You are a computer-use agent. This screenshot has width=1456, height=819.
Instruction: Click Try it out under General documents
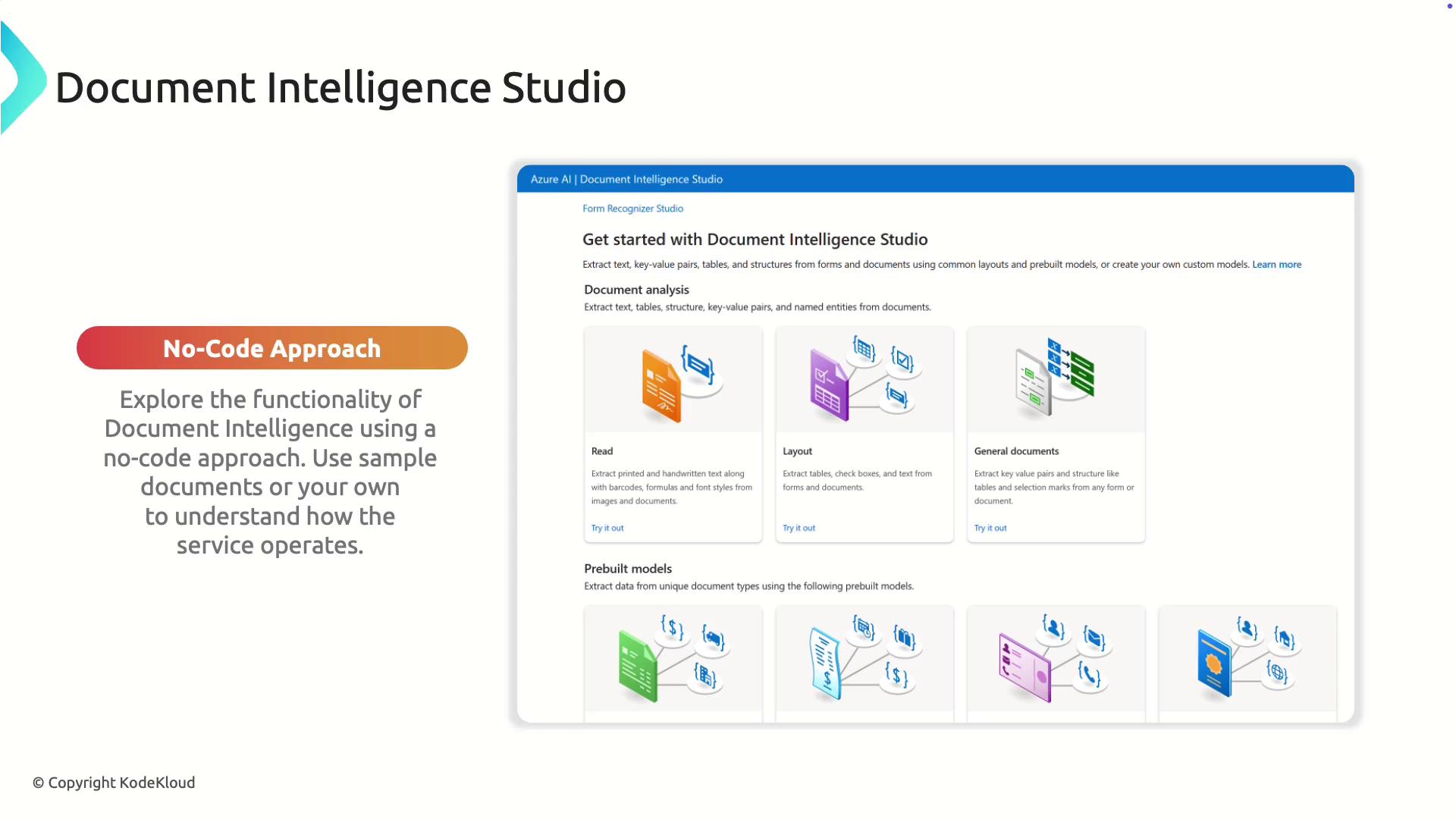(x=990, y=528)
